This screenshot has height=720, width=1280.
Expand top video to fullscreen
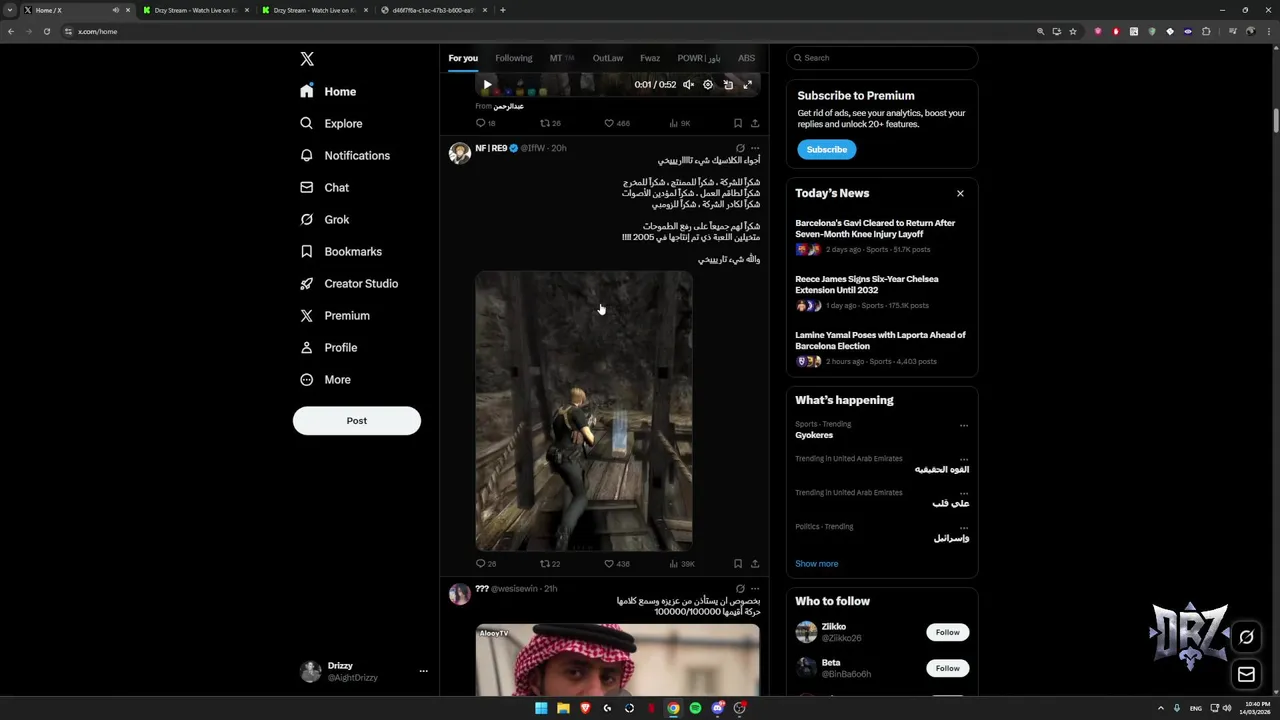coord(747,85)
